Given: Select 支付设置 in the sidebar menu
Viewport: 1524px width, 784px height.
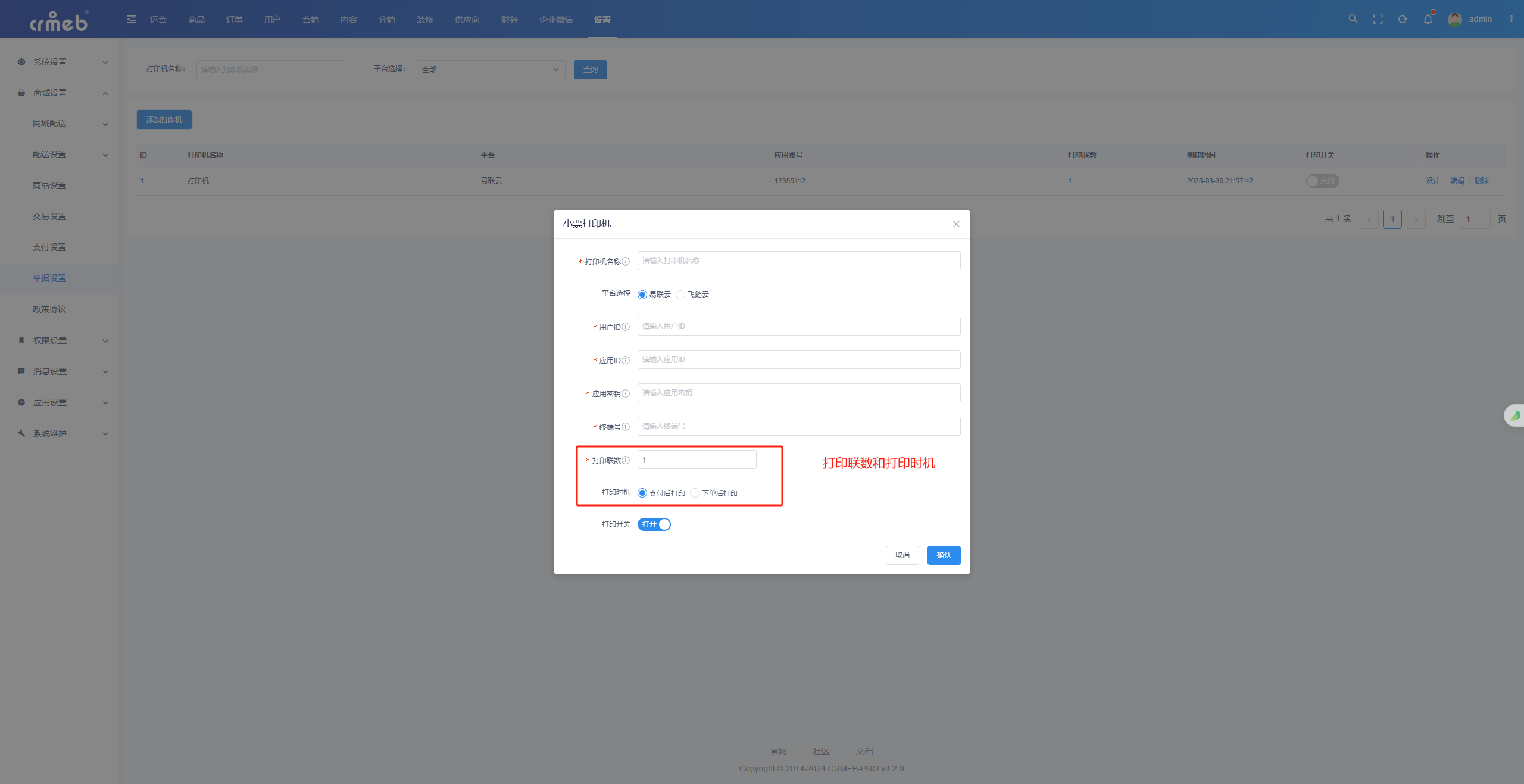Looking at the screenshot, I should coord(49,247).
